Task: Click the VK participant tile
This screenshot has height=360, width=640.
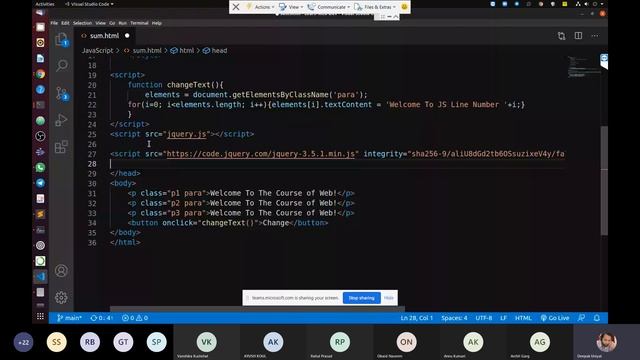Action: click(207, 342)
